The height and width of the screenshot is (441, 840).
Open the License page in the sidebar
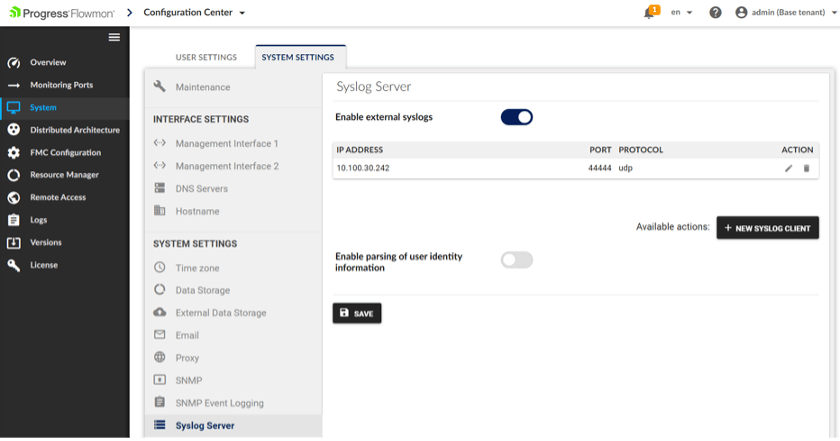click(43, 265)
